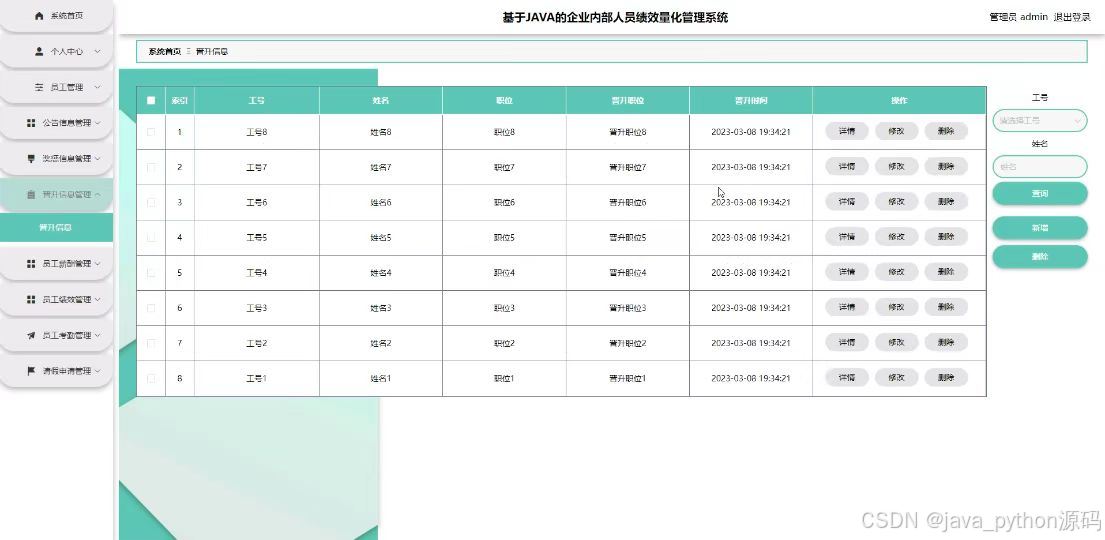Click 修改 for the 工号6 row
Screen dimensions: 1105x540
[x=896, y=202]
